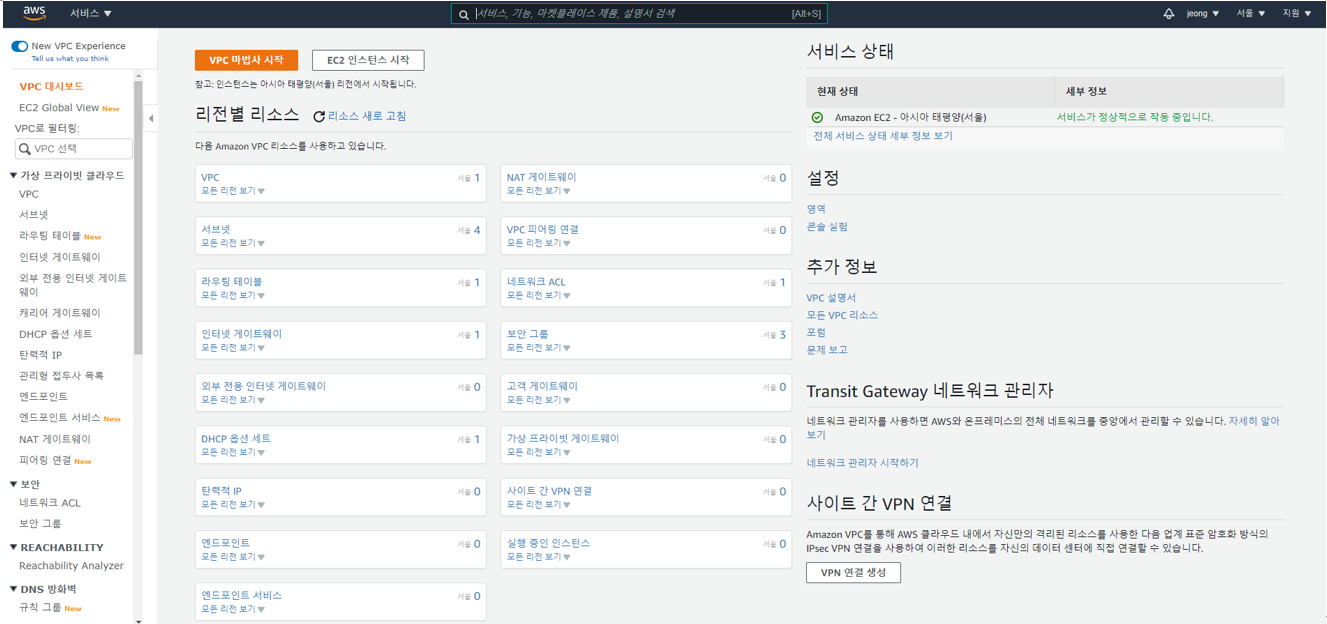Click the refresh resources icon
Image resolution: width=1327 pixels, height=624 pixels.
click(319, 117)
